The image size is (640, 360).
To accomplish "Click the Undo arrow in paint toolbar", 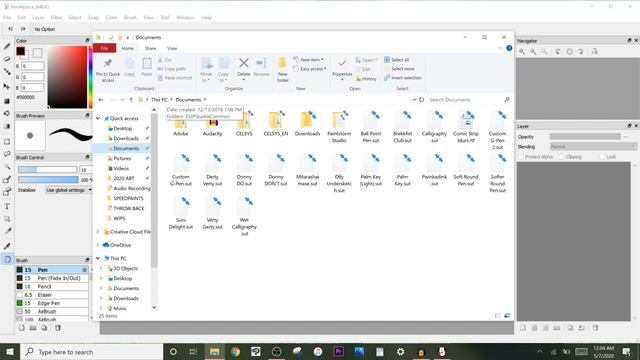I will click(11, 29).
